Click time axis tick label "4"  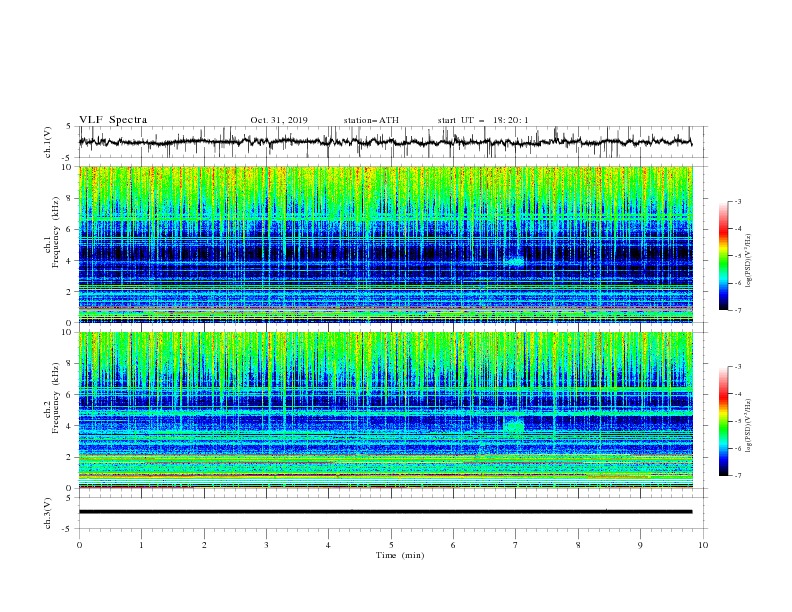[328, 545]
